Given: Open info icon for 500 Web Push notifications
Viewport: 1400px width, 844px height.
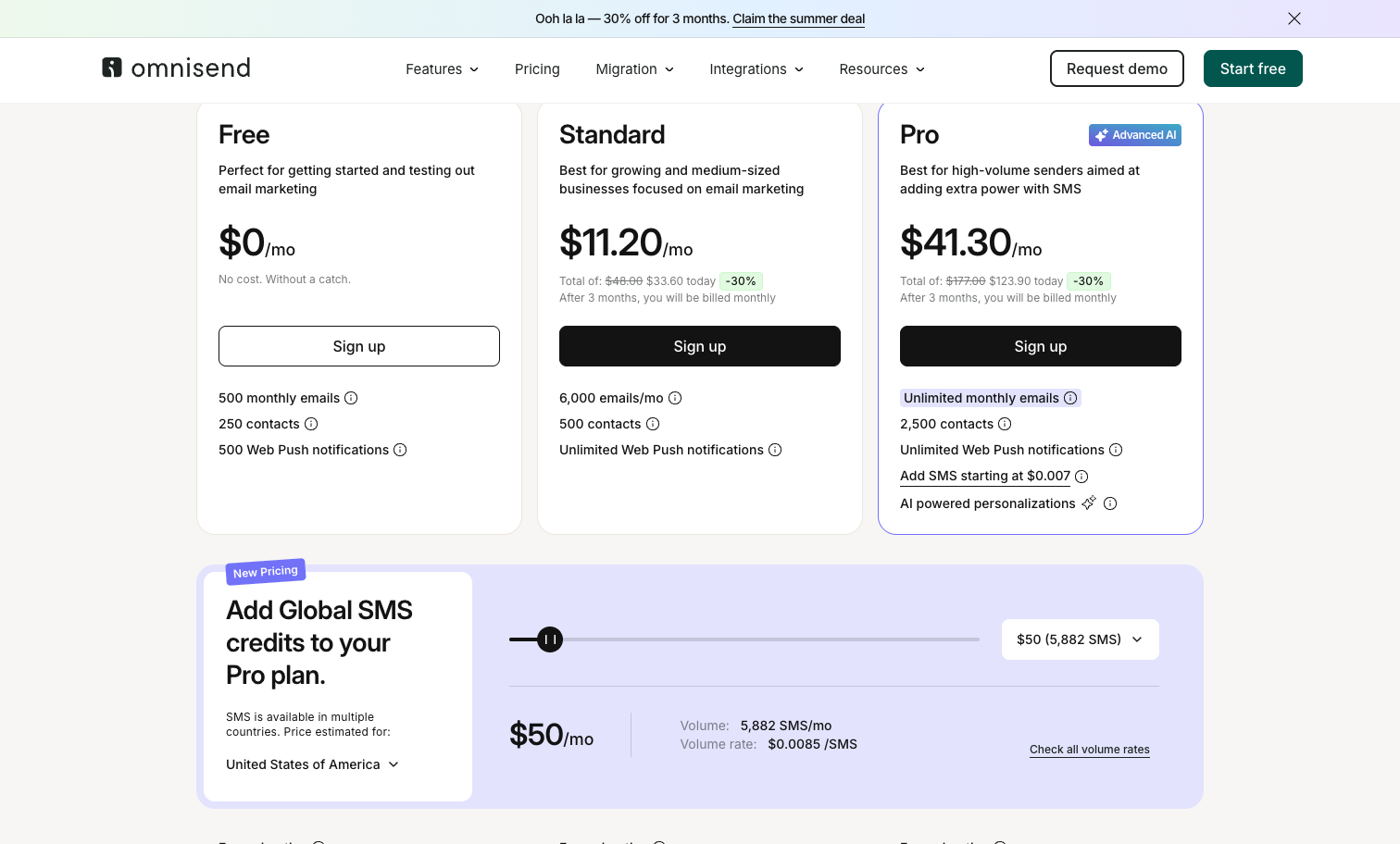Looking at the screenshot, I should 400,450.
